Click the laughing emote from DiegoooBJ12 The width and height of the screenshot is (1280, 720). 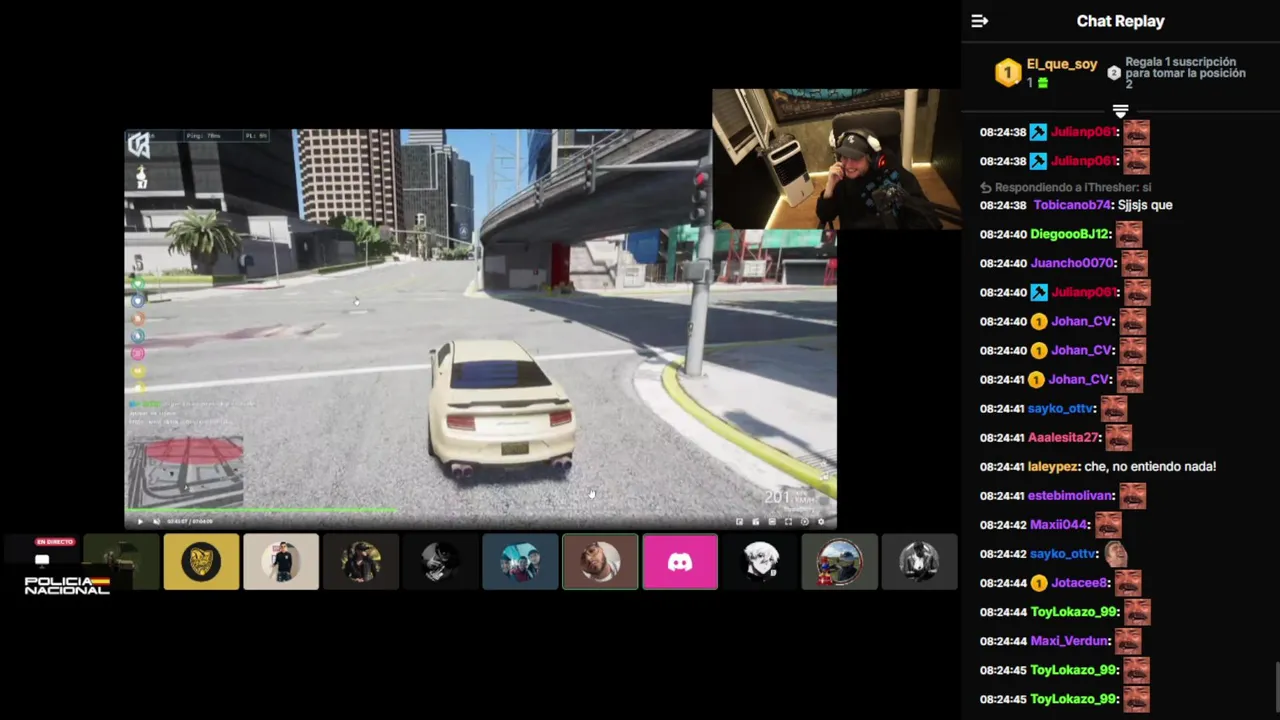coord(1129,234)
